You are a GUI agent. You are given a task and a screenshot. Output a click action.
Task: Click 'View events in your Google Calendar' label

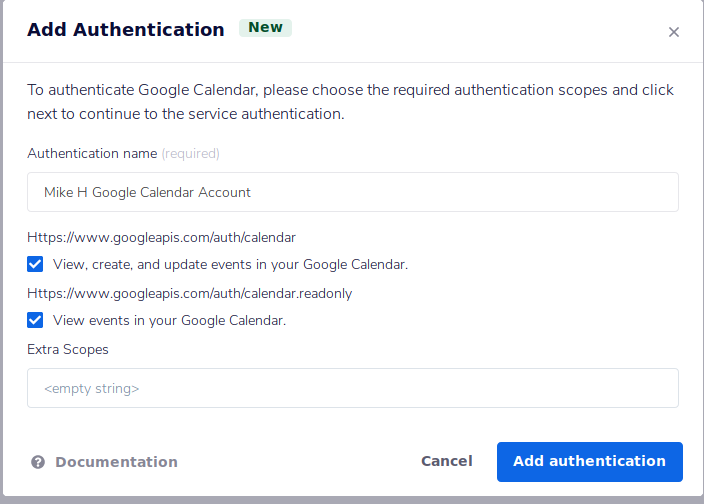click(x=169, y=321)
